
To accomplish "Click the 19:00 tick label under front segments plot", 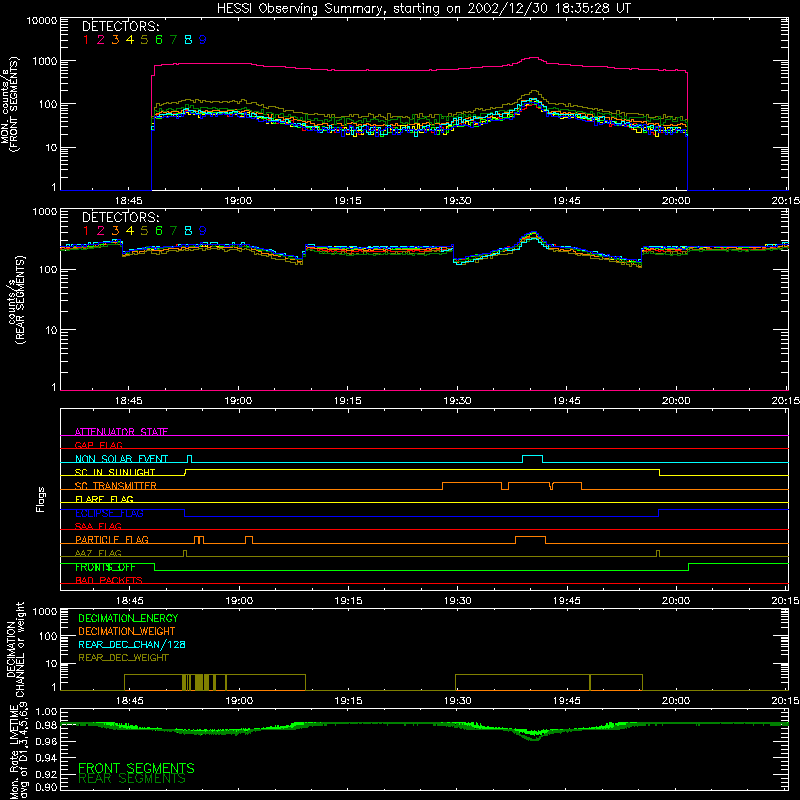I will click(x=238, y=201).
